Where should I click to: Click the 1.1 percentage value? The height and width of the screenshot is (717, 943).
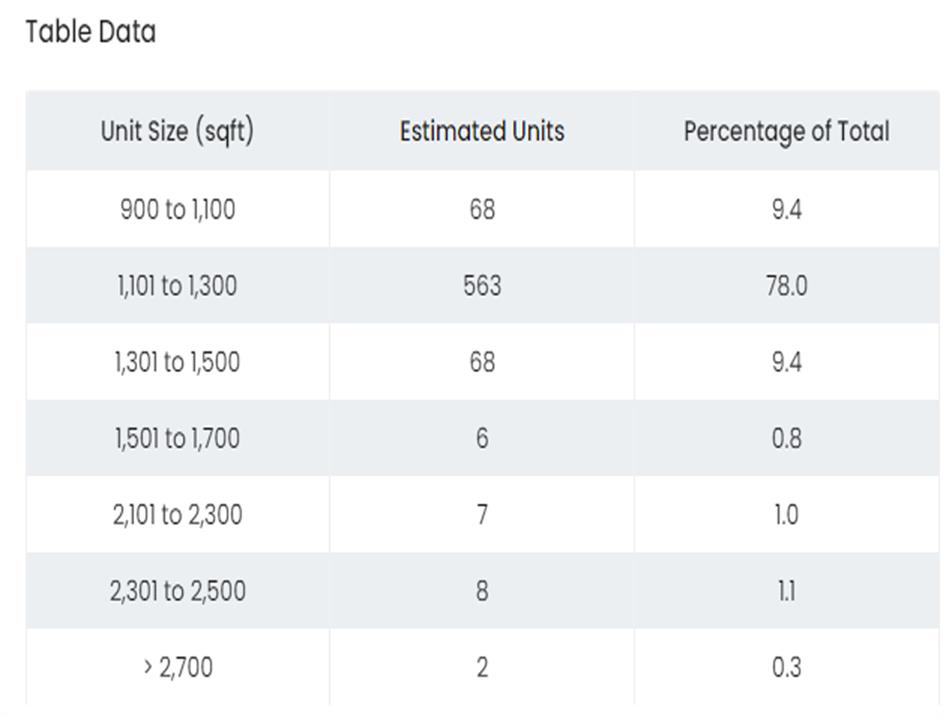(x=786, y=591)
